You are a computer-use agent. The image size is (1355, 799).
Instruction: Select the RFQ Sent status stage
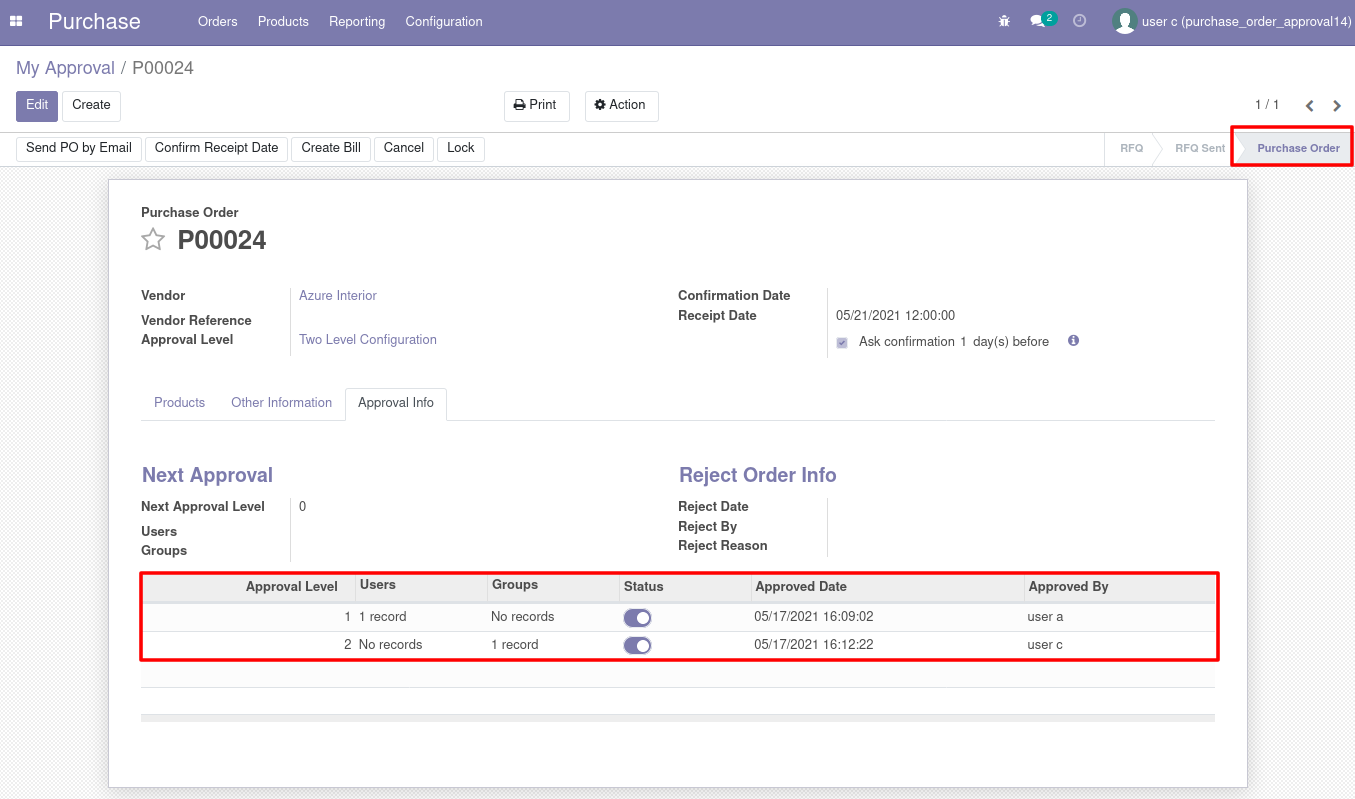(x=1200, y=148)
